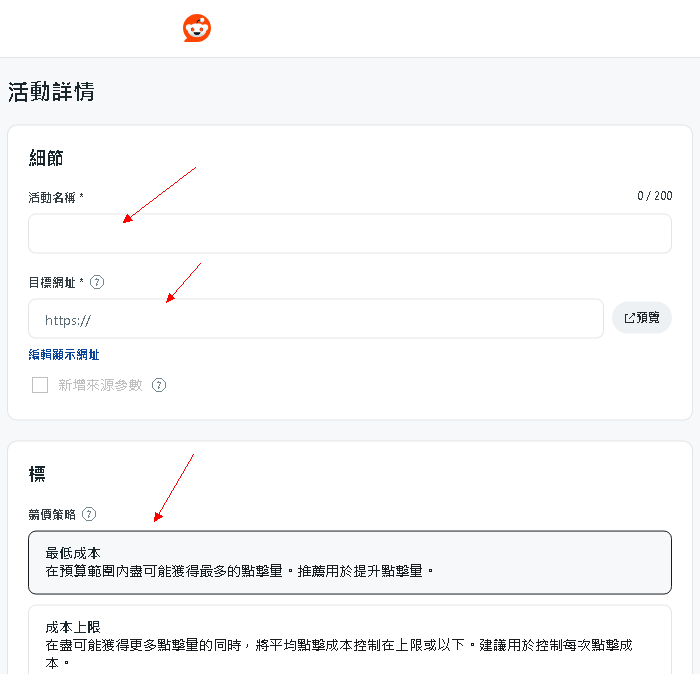This screenshot has width=700, height=674.
Task: Enable the 新增來源參數 checkbox
Action: 40,385
